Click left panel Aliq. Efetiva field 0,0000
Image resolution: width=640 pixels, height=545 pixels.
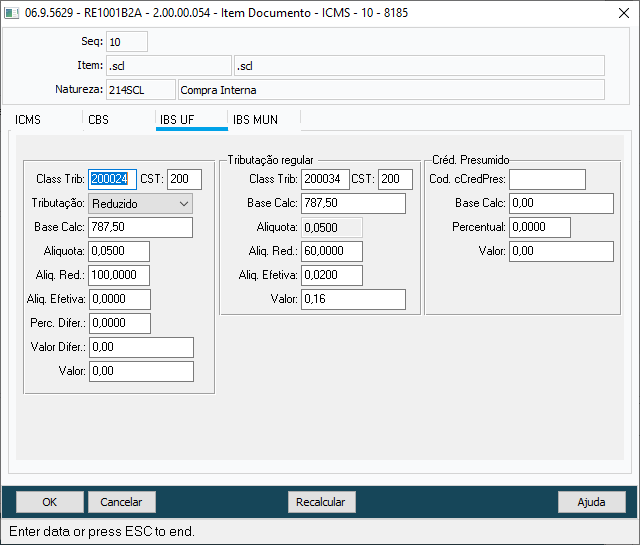(120, 299)
